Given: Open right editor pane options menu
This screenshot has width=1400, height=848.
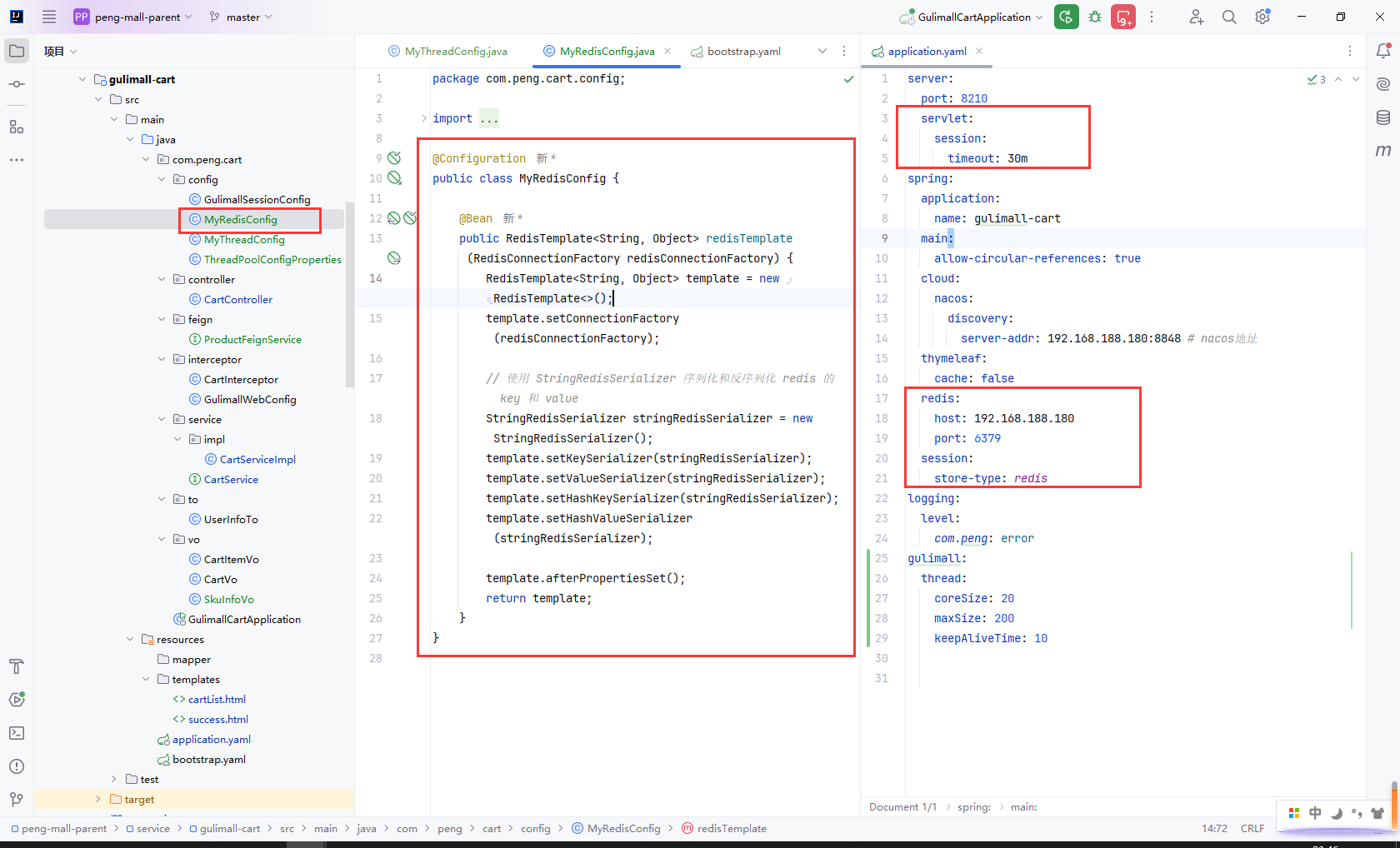Looking at the screenshot, I should (1350, 51).
